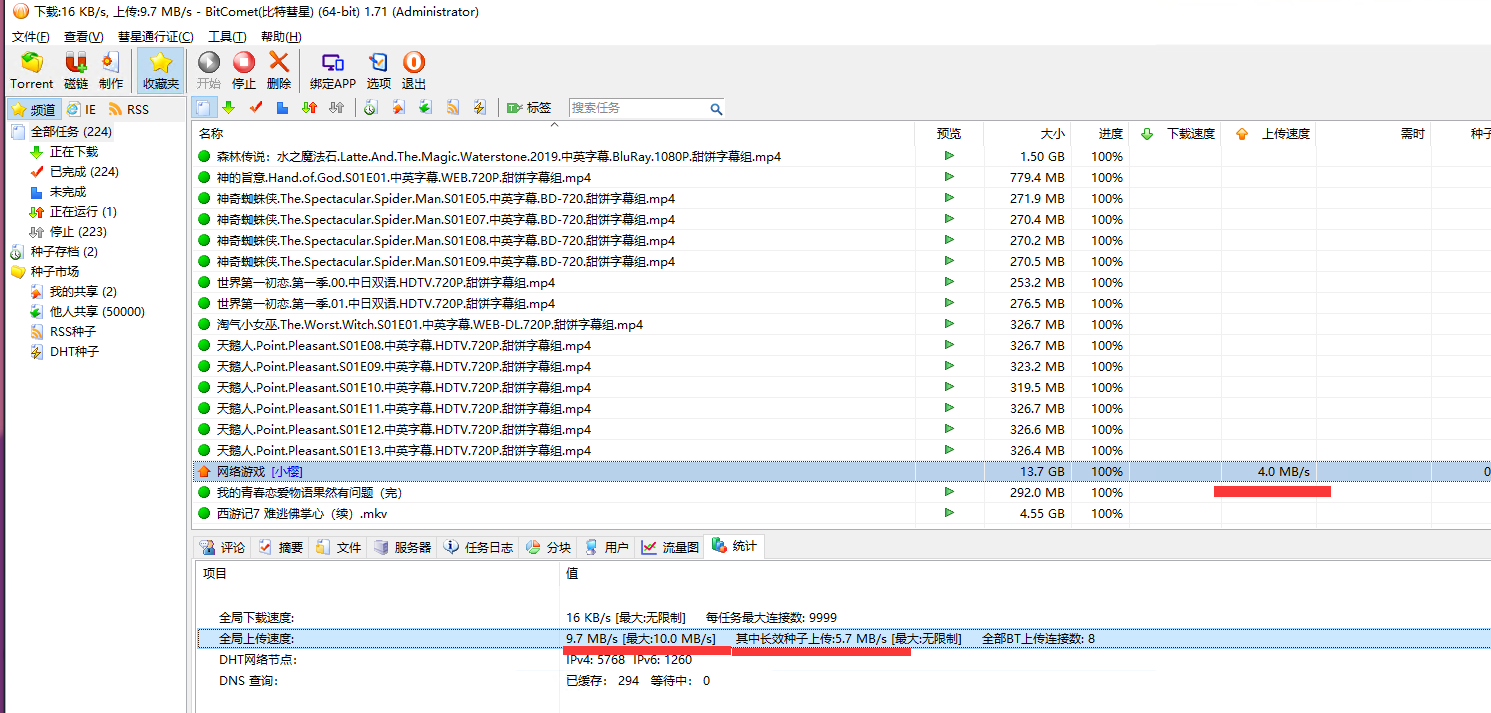
Task: Click the 停止 stop toolbar icon
Action: [x=244, y=71]
